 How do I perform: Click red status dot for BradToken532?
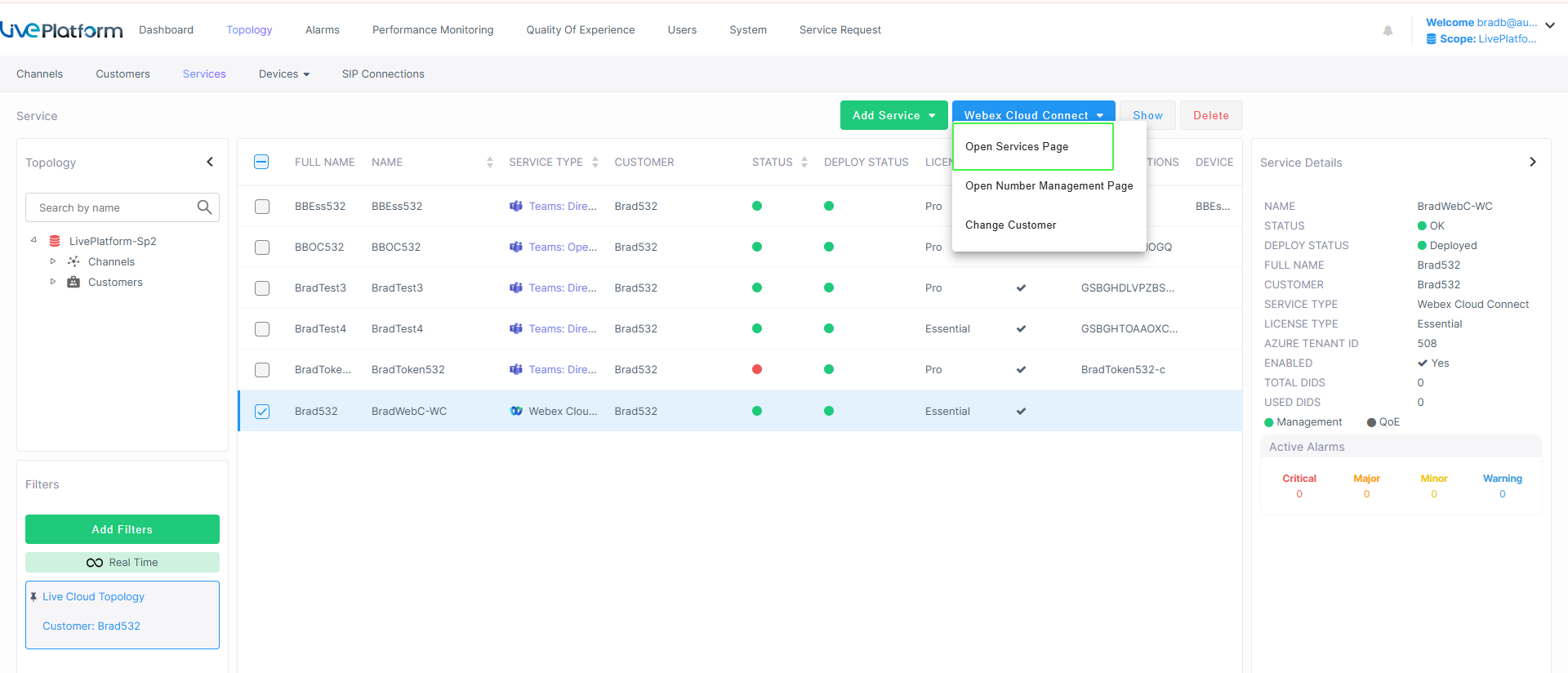click(757, 369)
